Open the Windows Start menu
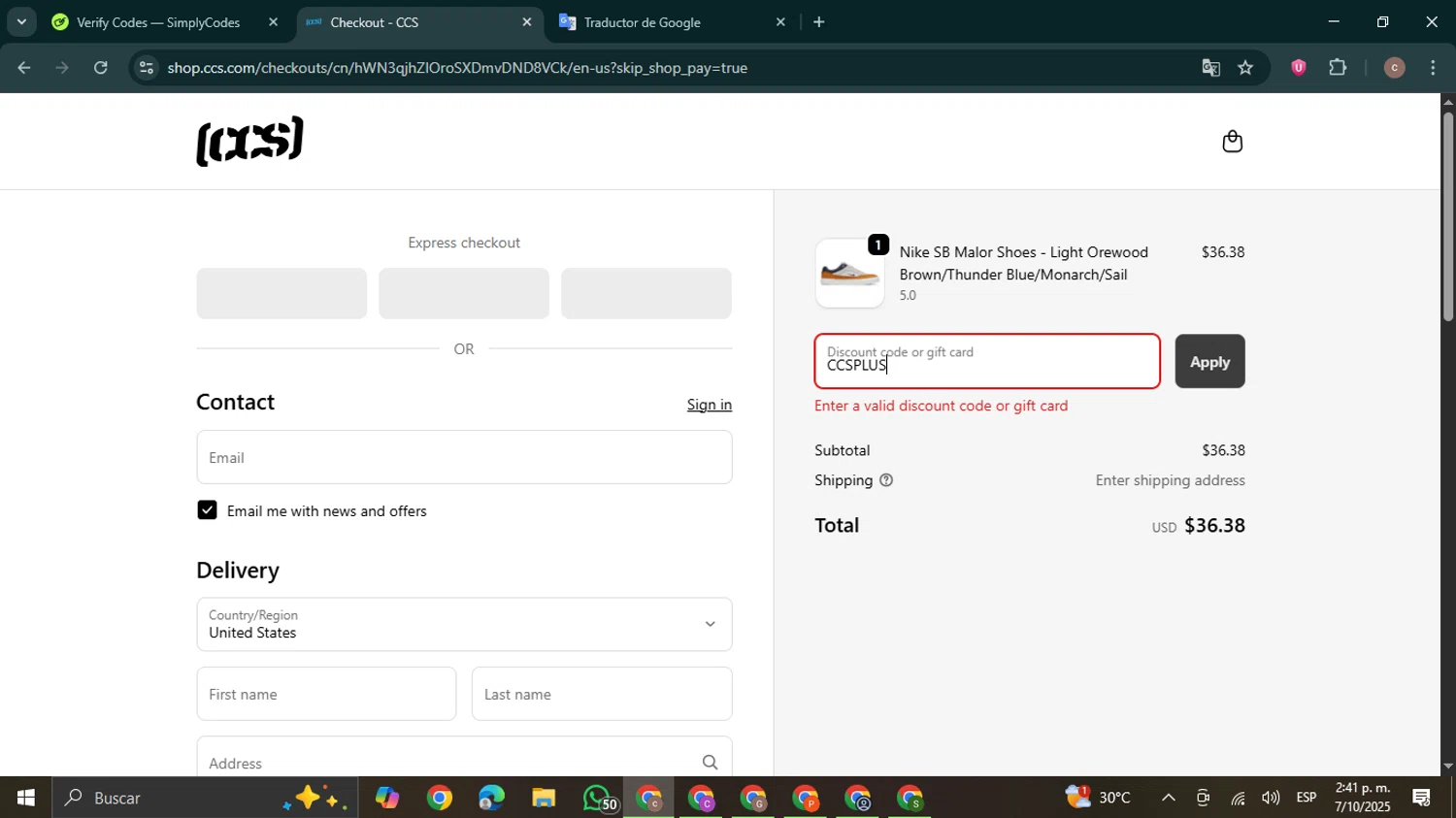This screenshot has height=818, width=1456. pos(25,798)
